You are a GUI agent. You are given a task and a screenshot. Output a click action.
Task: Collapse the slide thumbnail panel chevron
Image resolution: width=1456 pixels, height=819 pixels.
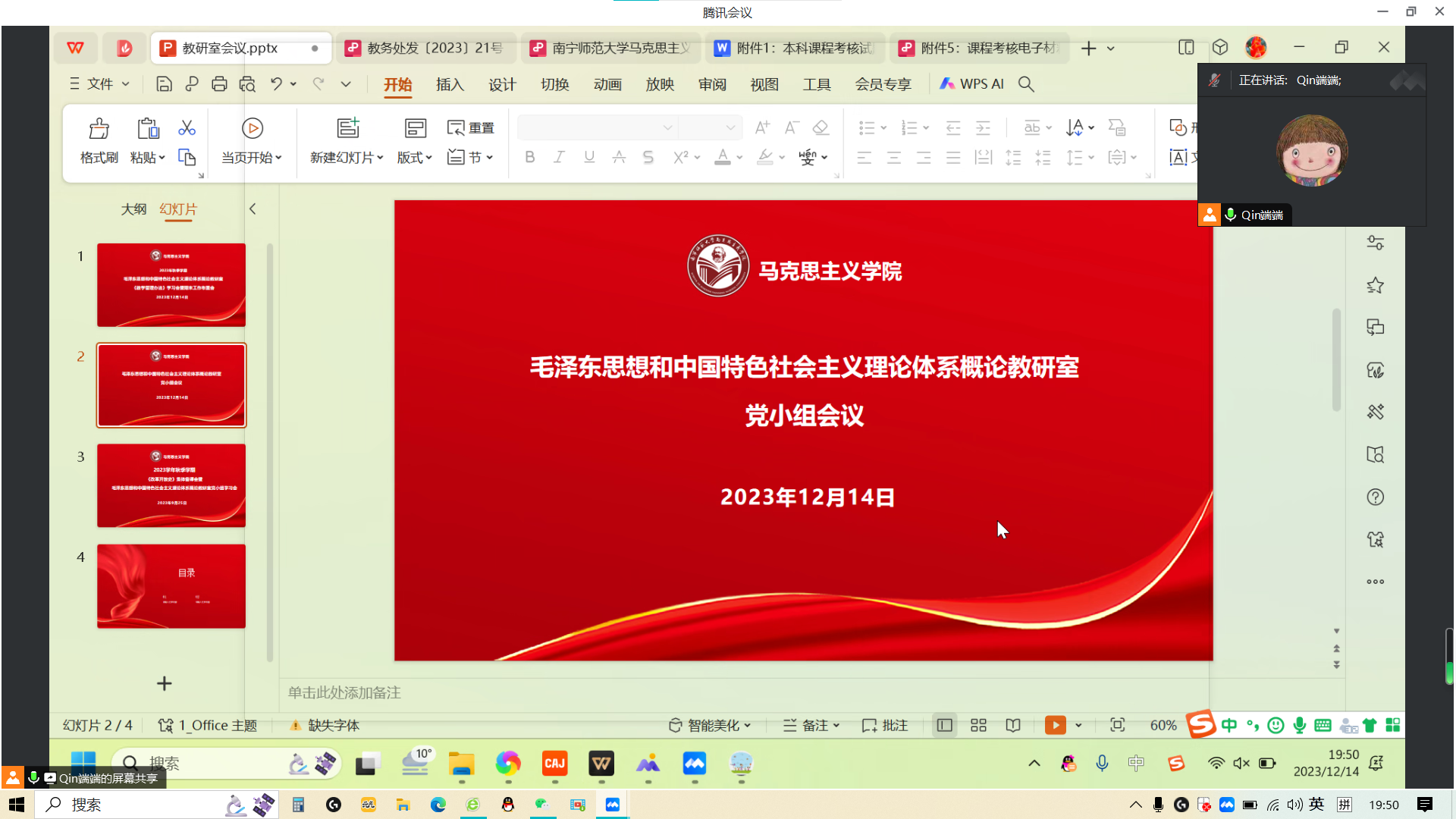pyautogui.click(x=253, y=209)
